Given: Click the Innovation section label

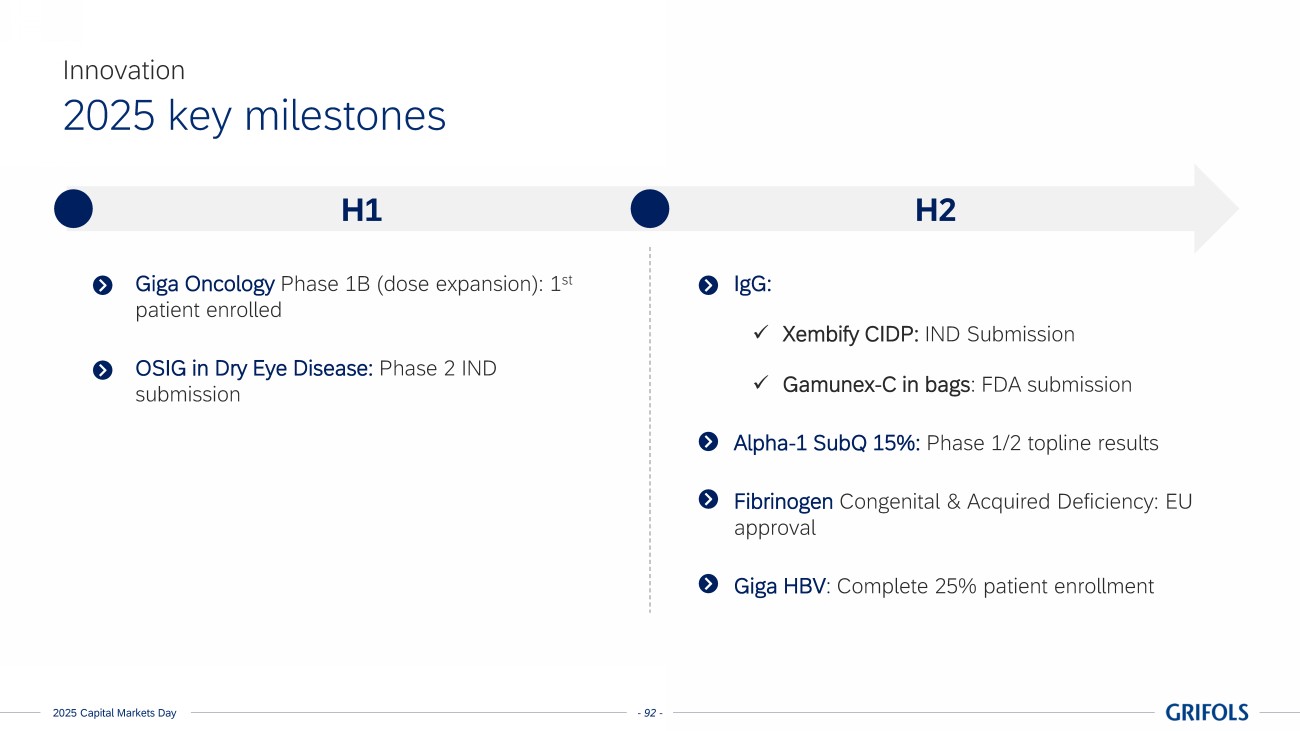Looking at the screenshot, I should coord(123,70).
